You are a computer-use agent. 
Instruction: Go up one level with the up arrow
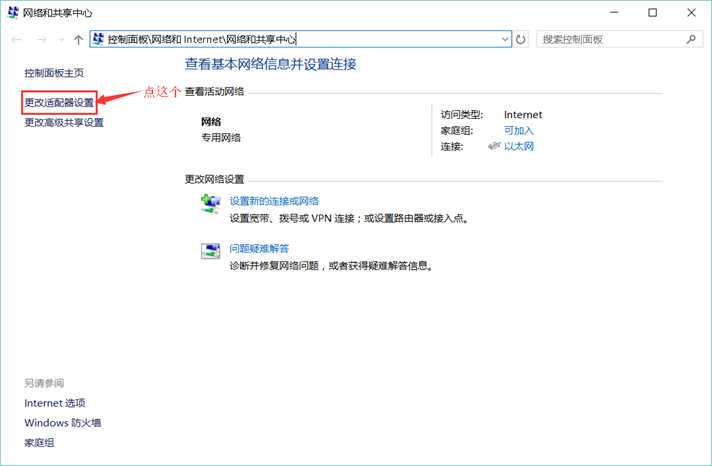pyautogui.click(x=78, y=40)
